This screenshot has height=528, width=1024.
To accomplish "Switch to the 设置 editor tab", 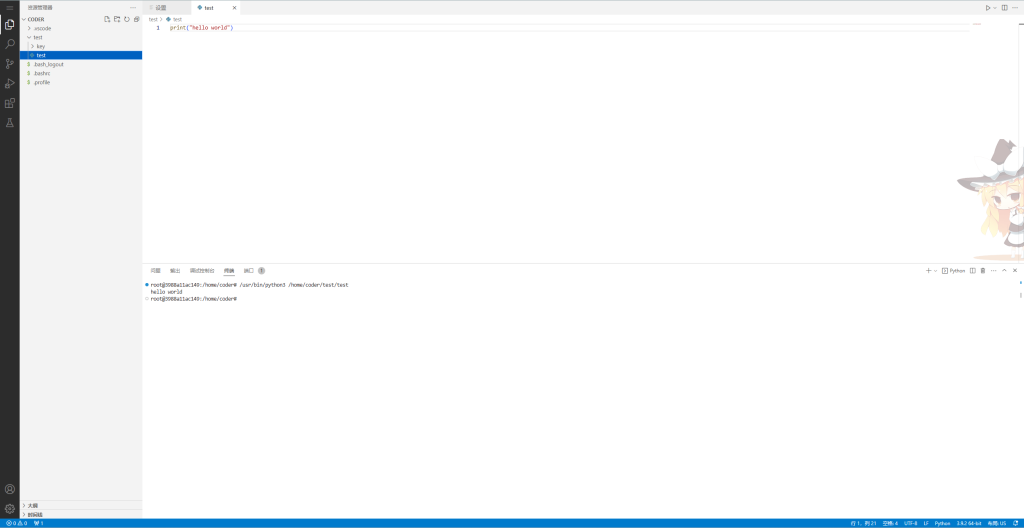I will tap(161, 7).
